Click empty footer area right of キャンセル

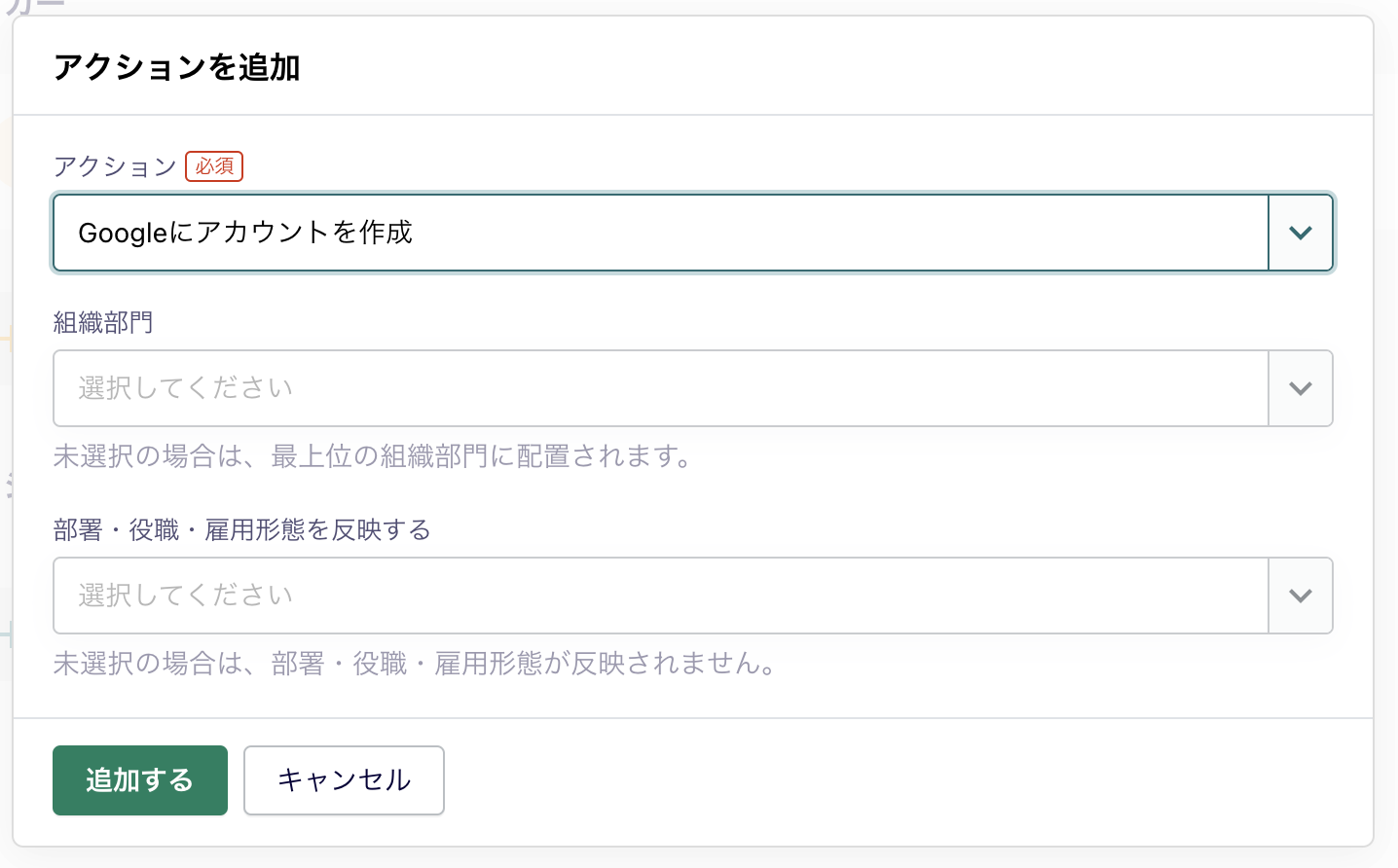[876, 780]
